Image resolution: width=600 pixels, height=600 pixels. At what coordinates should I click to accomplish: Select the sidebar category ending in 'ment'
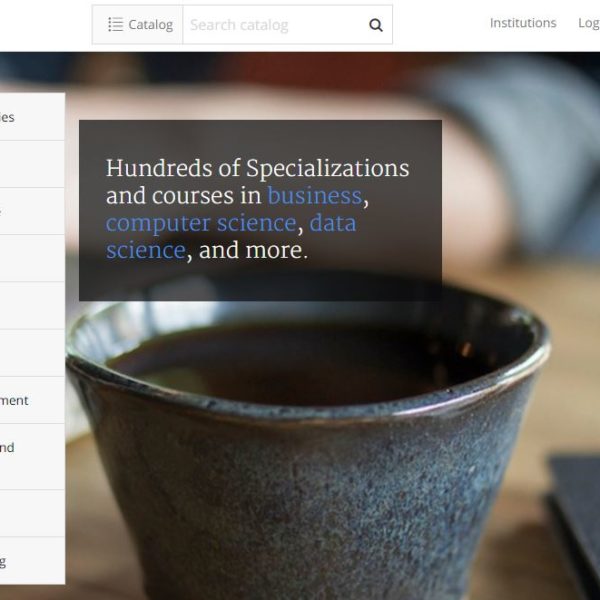tap(32, 400)
